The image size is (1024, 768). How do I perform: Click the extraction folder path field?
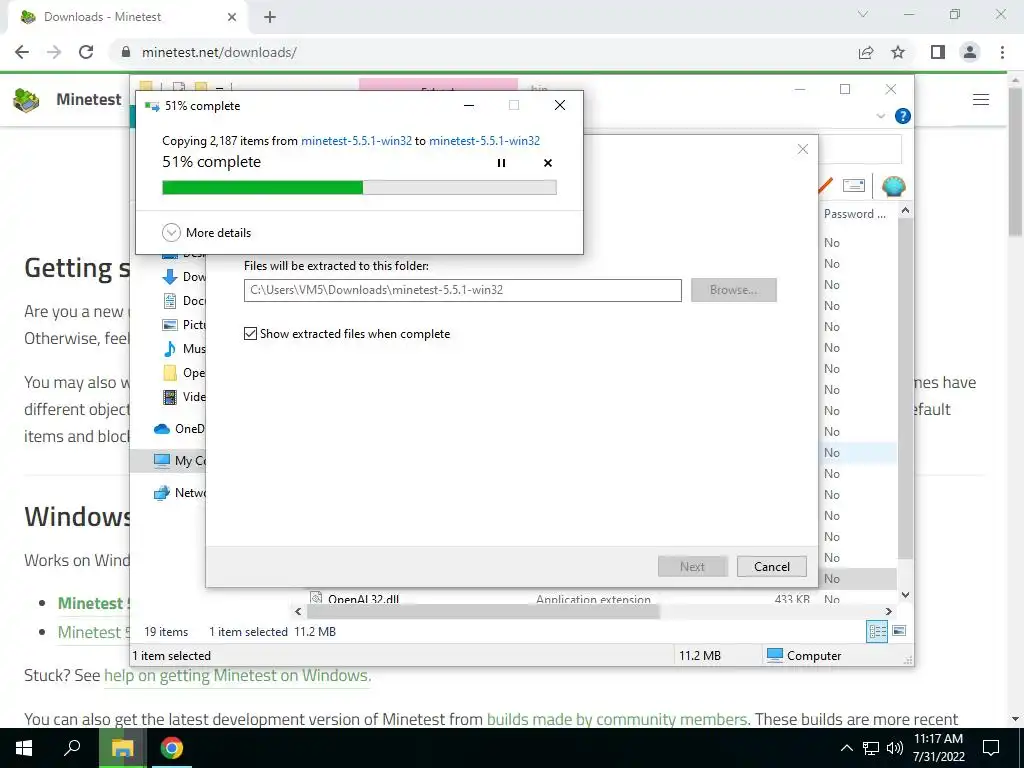point(462,290)
